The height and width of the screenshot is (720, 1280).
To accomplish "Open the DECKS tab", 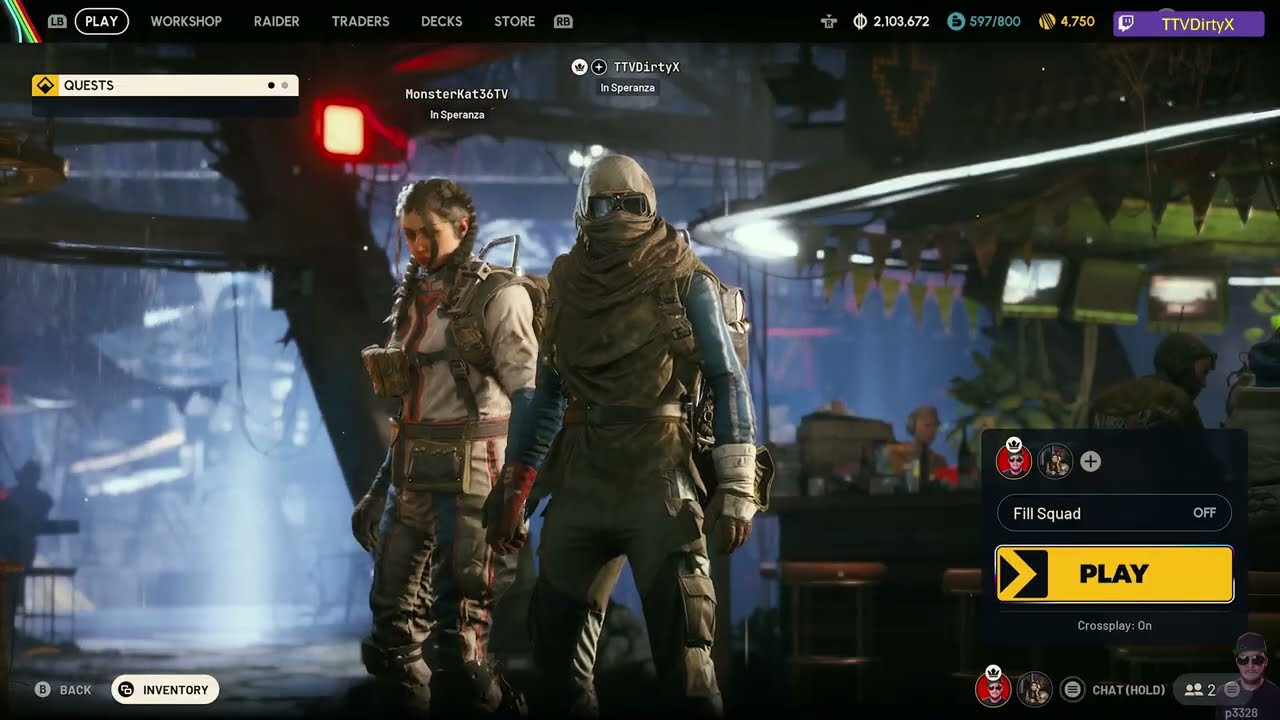I will click(x=442, y=21).
